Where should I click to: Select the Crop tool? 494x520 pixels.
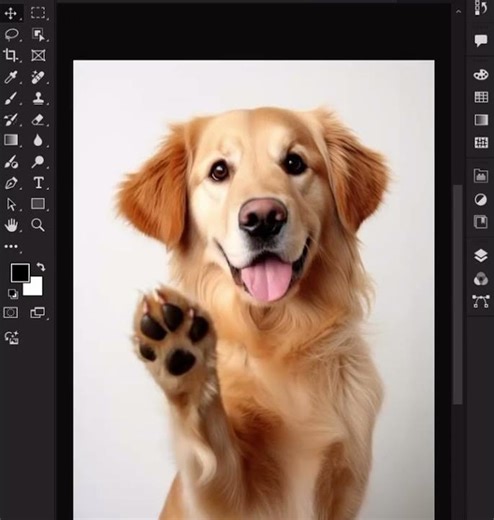11,55
